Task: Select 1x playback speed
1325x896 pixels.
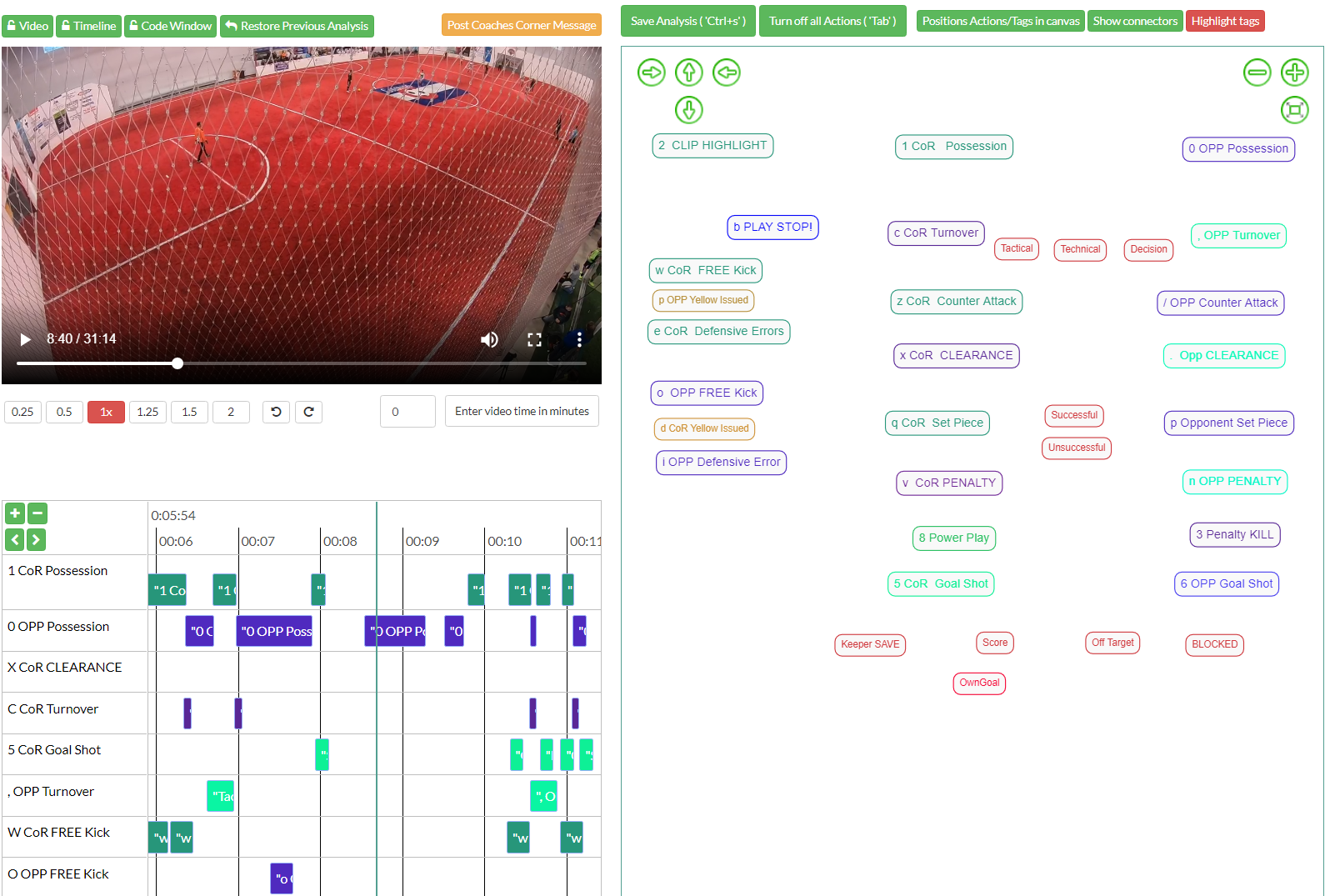Action: click(106, 412)
